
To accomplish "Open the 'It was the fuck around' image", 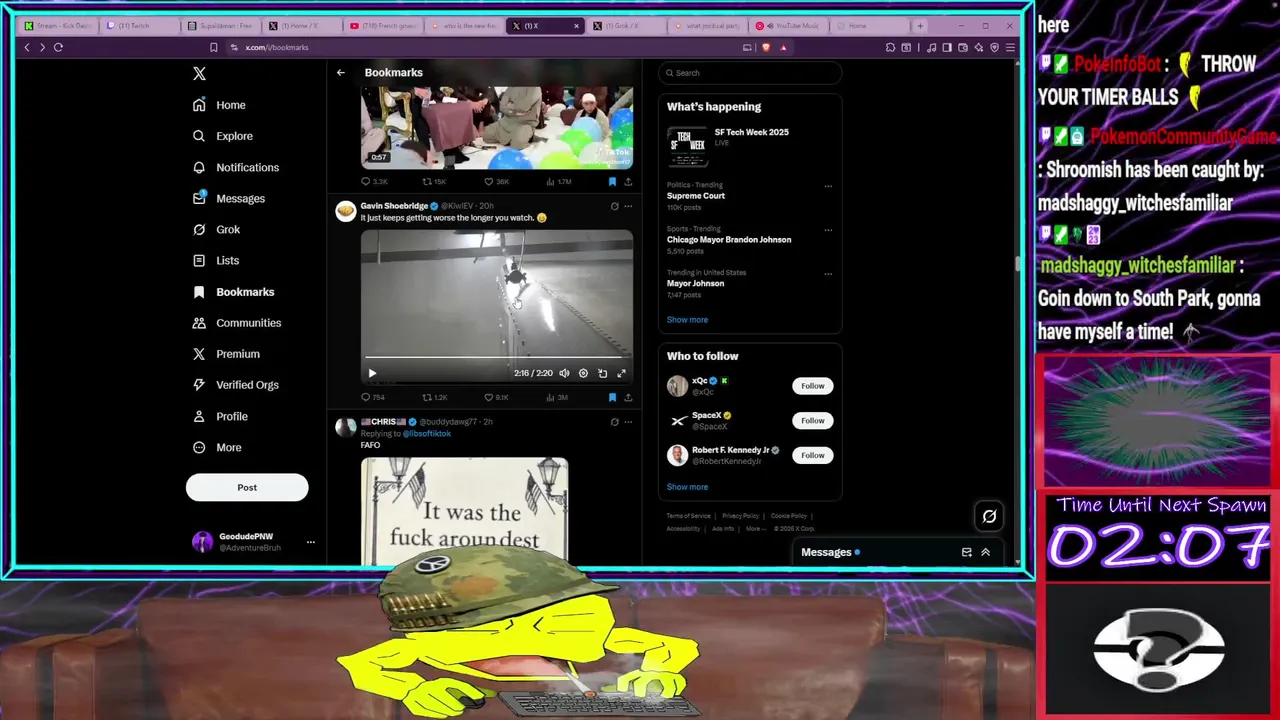I will pyautogui.click(x=465, y=510).
